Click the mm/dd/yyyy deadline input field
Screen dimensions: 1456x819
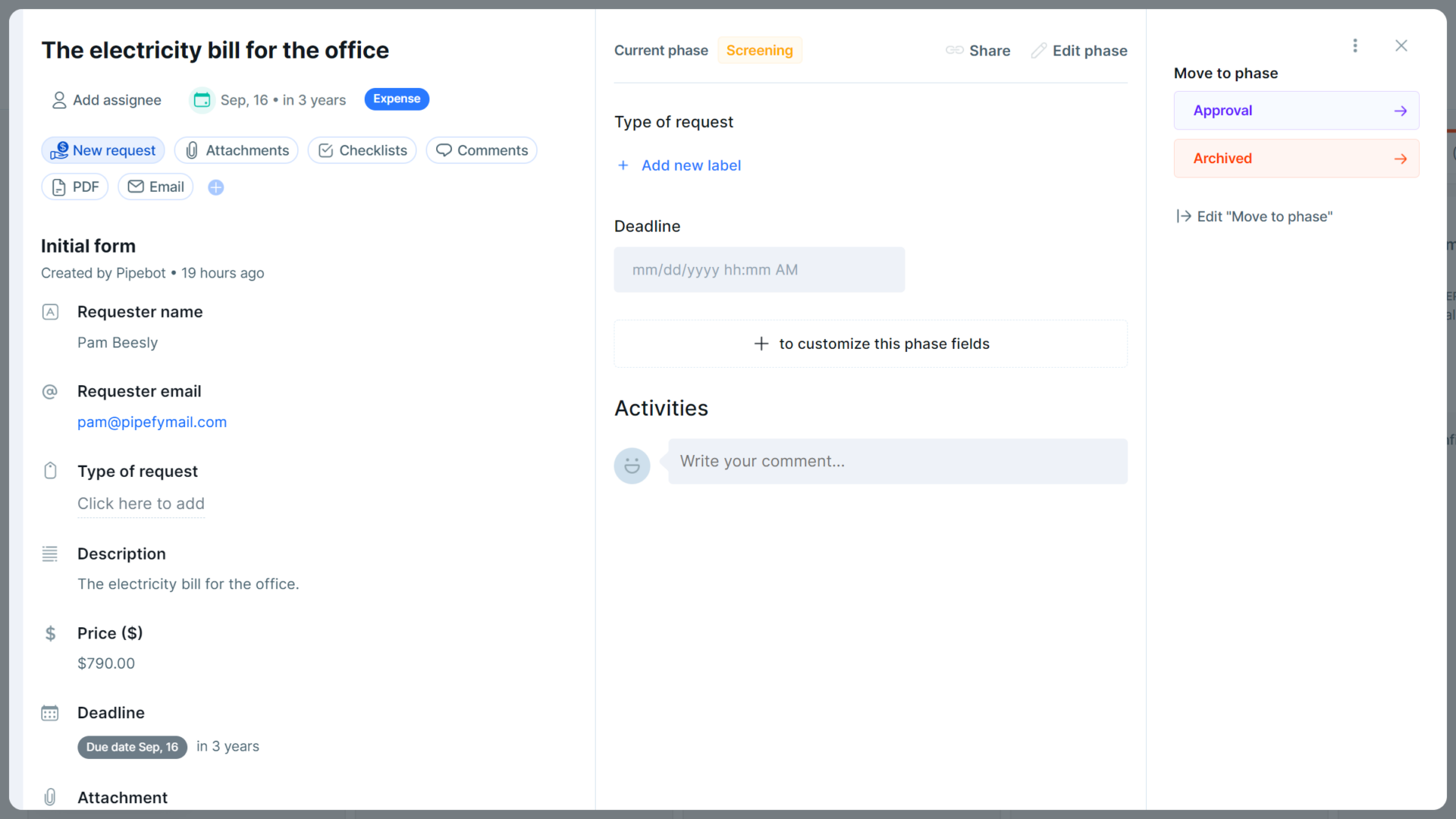tap(759, 269)
